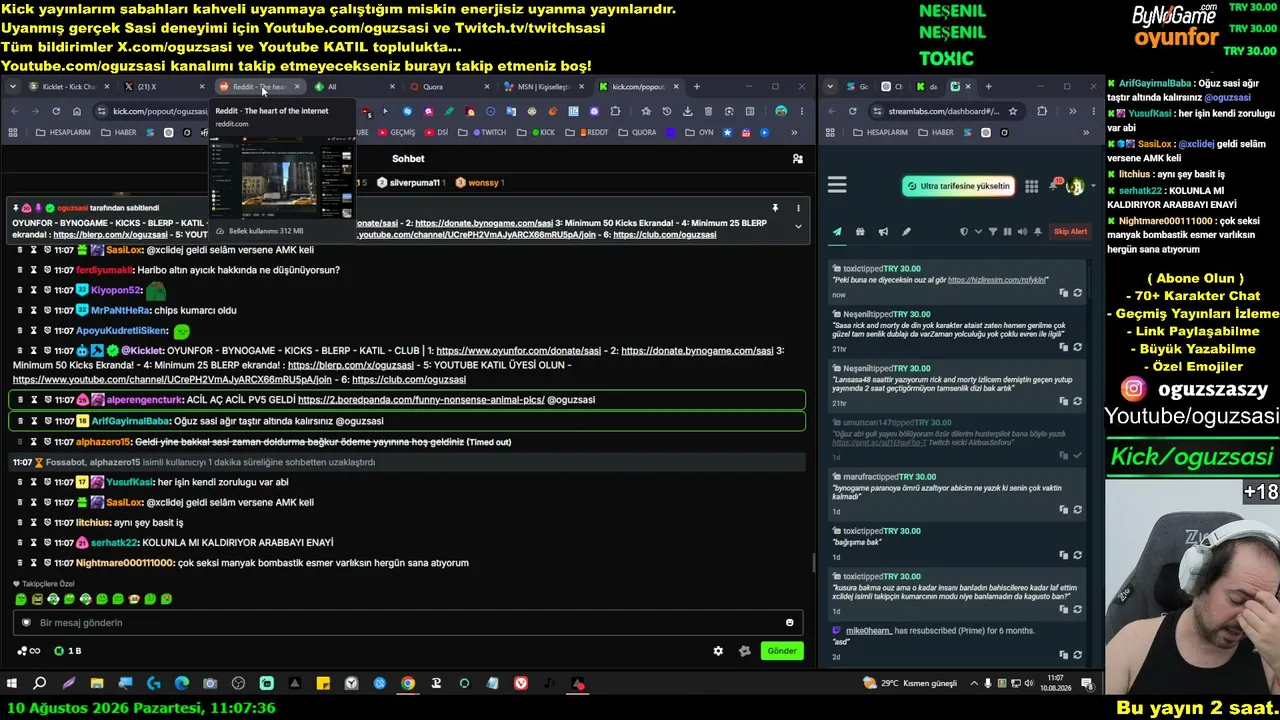The height and width of the screenshot is (720, 1280).
Task: Open extensions puzzle icon in Streamlabs window
Action: click(x=1042, y=111)
